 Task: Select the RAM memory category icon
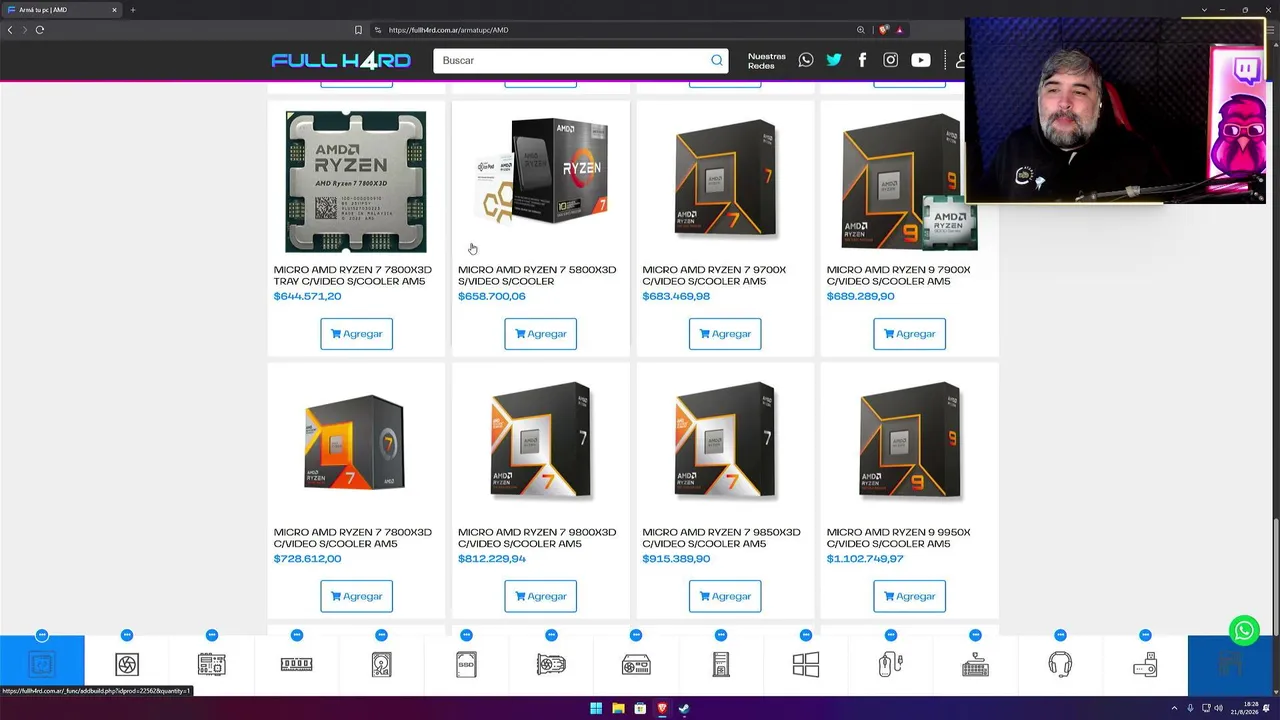296,664
